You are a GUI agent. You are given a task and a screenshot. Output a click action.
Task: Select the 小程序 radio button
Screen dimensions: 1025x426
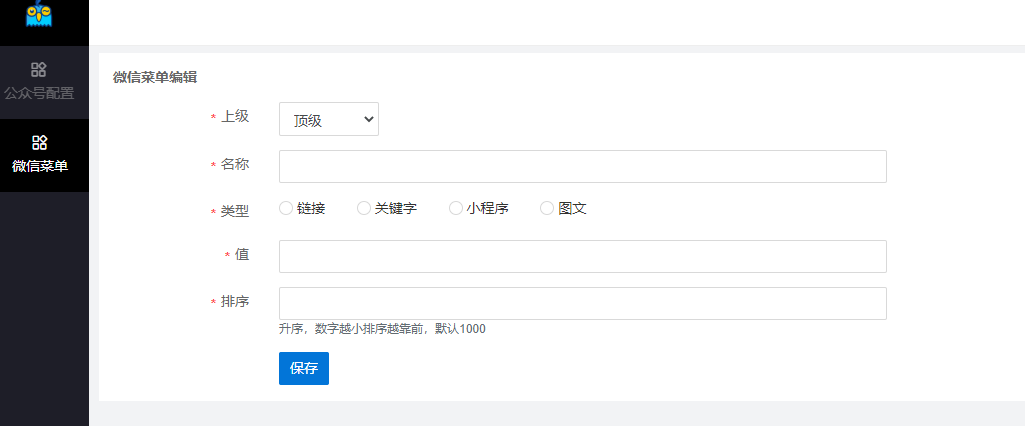456,208
